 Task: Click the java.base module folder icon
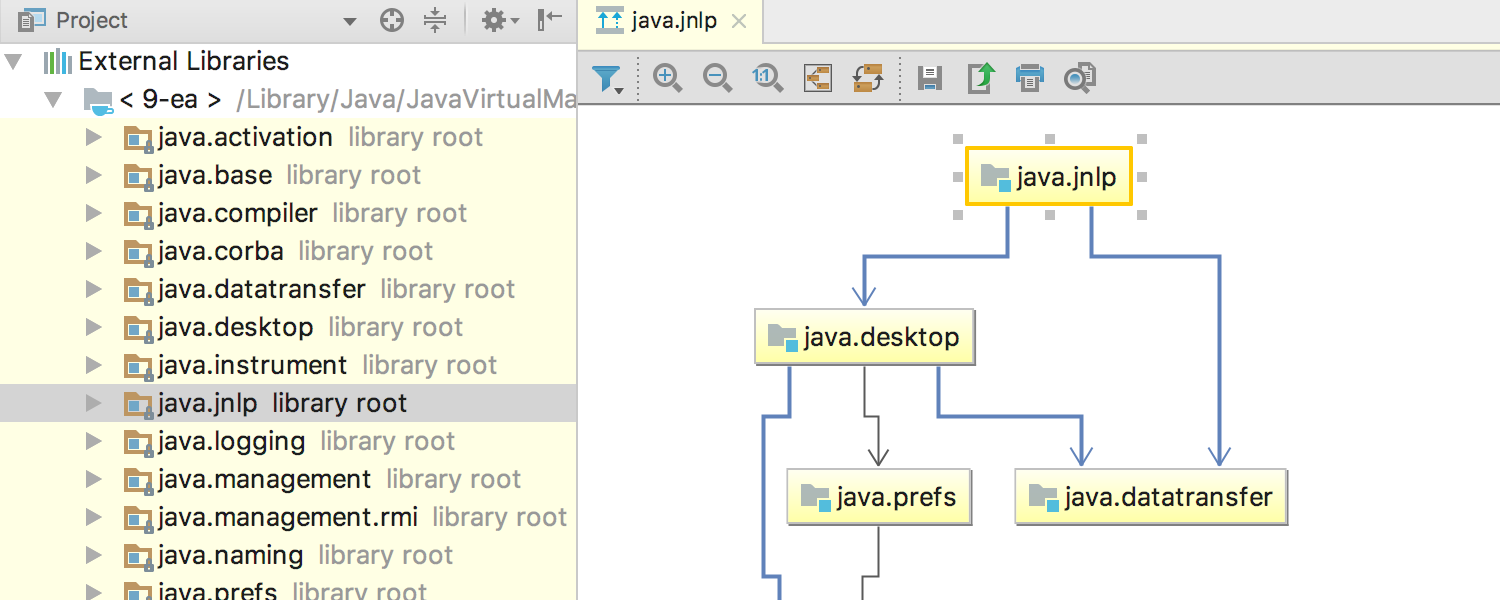click(x=138, y=176)
